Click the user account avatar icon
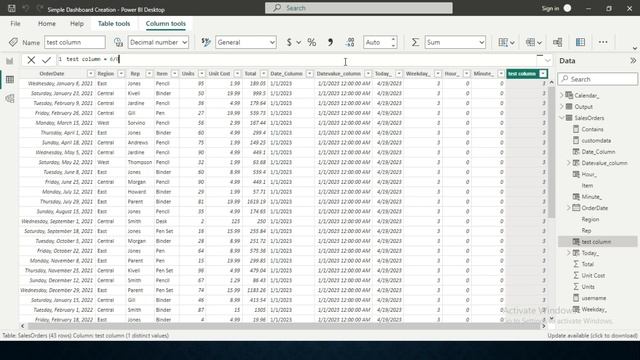Viewport: 640px width, 360px height. (567, 8)
